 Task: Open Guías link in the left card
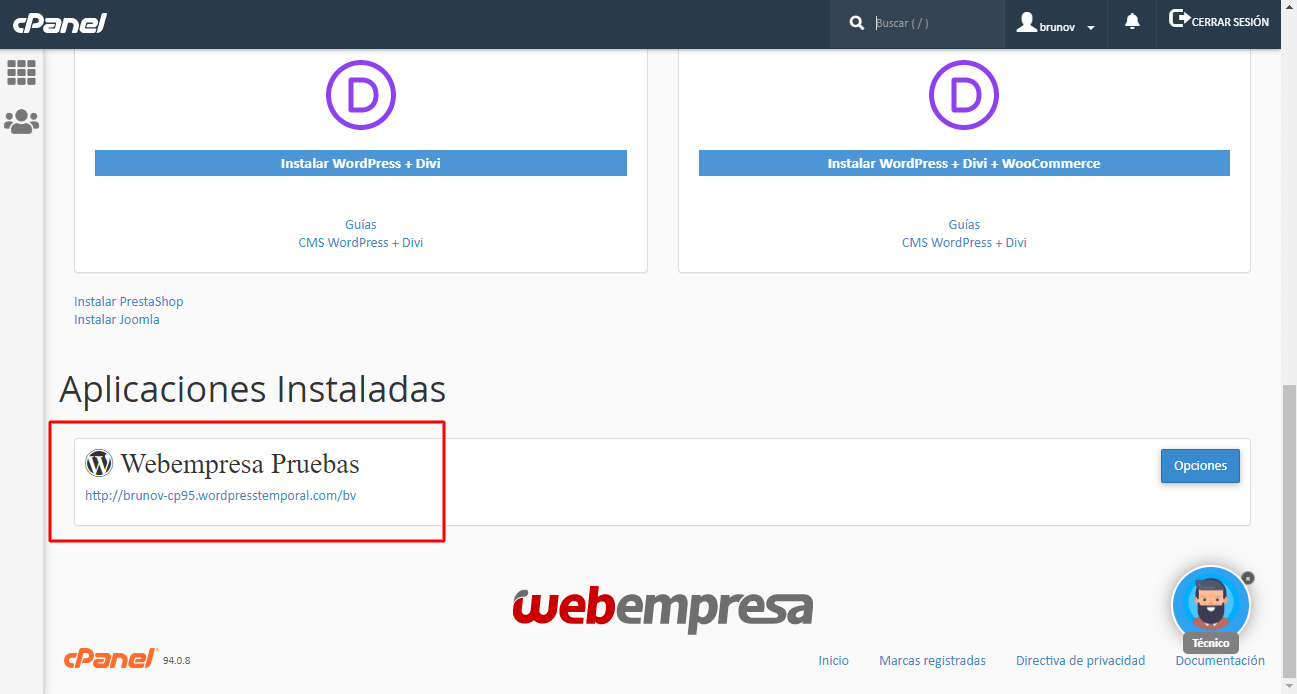(361, 225)
